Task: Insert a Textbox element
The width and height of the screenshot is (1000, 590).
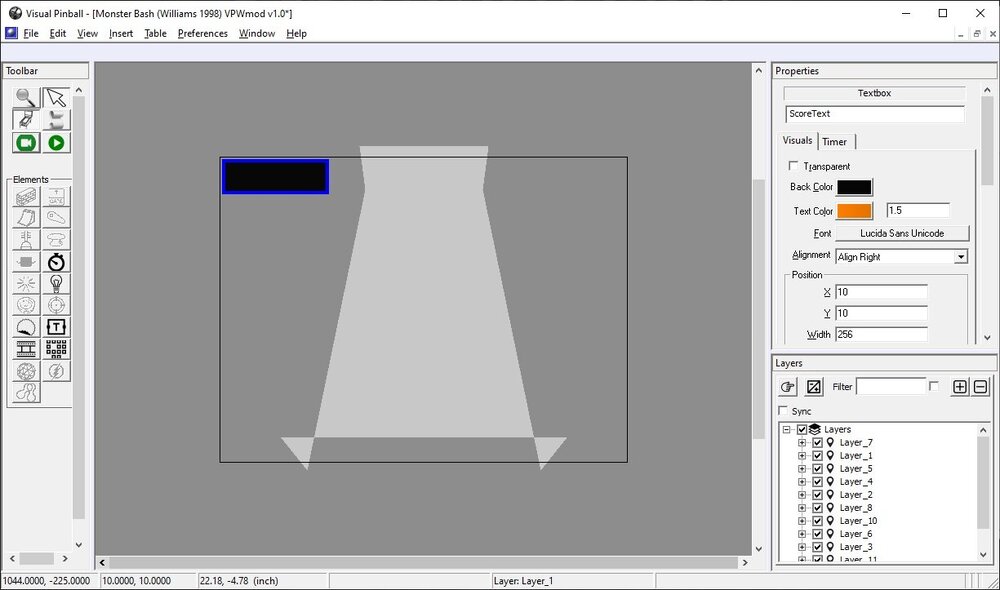Action: tap(56, 327)
